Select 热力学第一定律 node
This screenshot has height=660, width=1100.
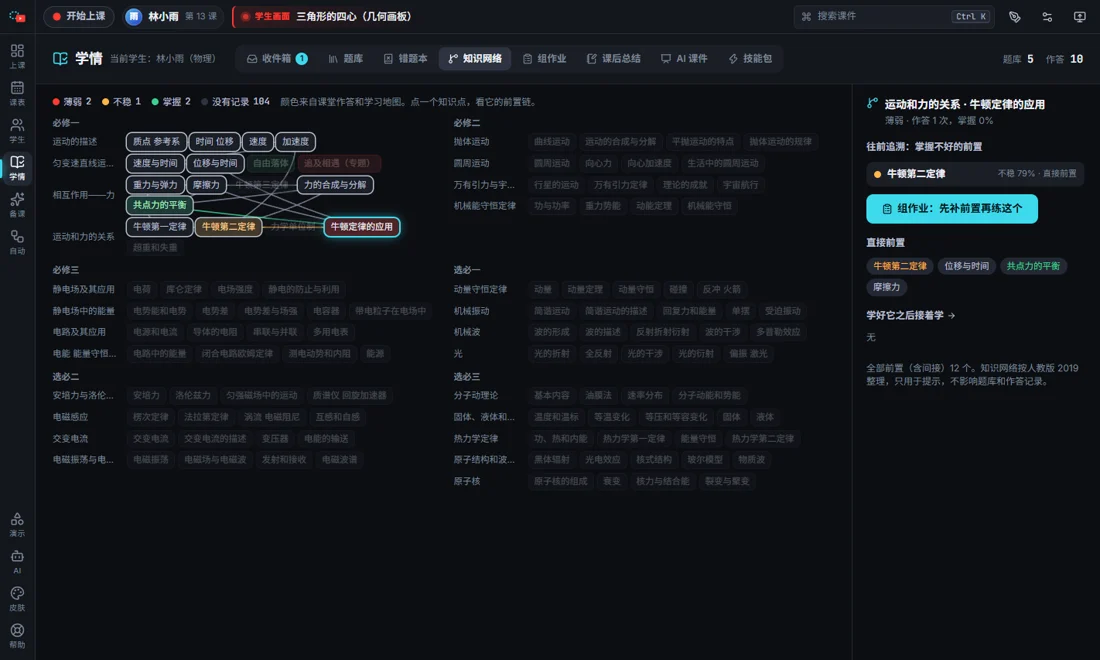click(634, 438)
